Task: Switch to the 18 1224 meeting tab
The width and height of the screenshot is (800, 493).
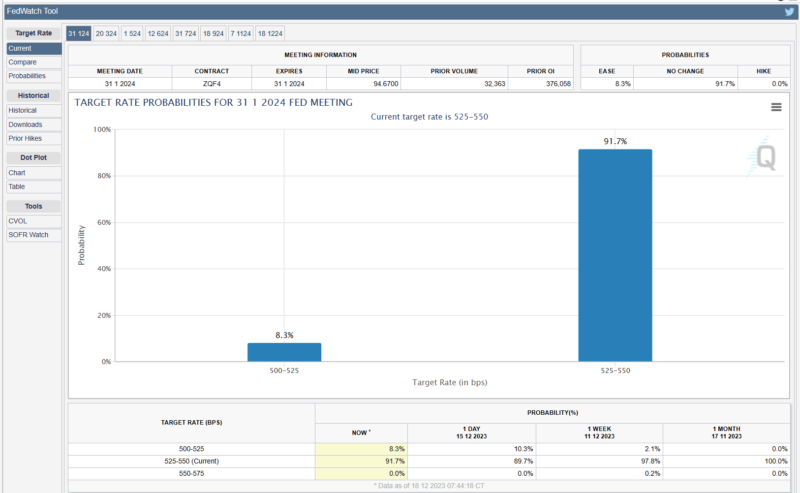Action: [270, 33]
